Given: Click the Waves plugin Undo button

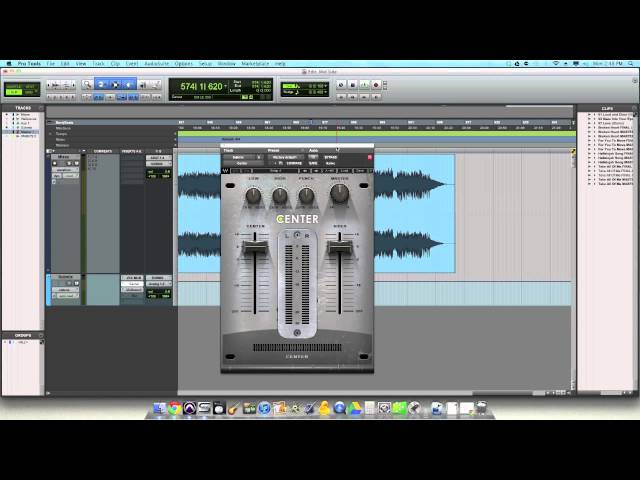Looking at the screenshot, I should [236, 171].
